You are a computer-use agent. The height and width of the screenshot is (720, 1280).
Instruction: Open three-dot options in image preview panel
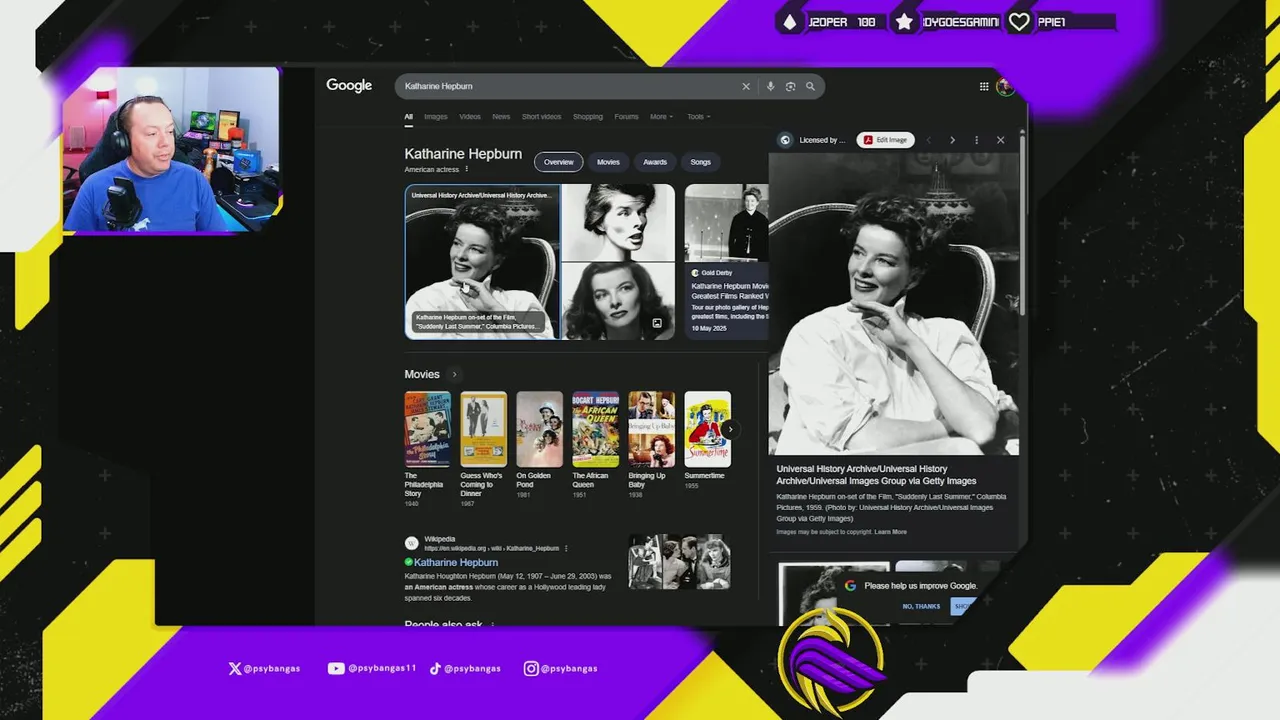976,140
